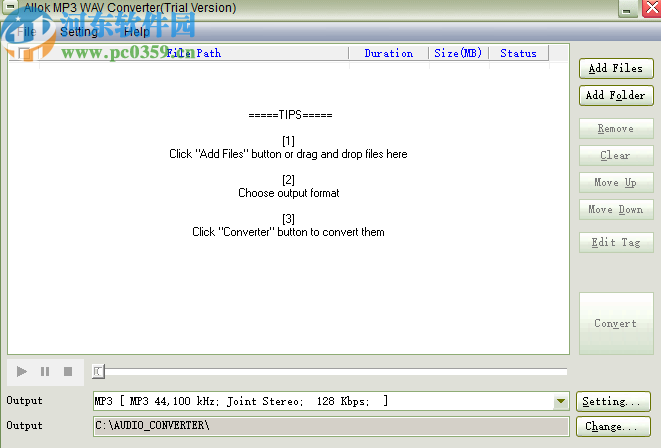This screenshot has width=661, height=448.
Task: Click the Move Up button
Action: tap(616, 182)
